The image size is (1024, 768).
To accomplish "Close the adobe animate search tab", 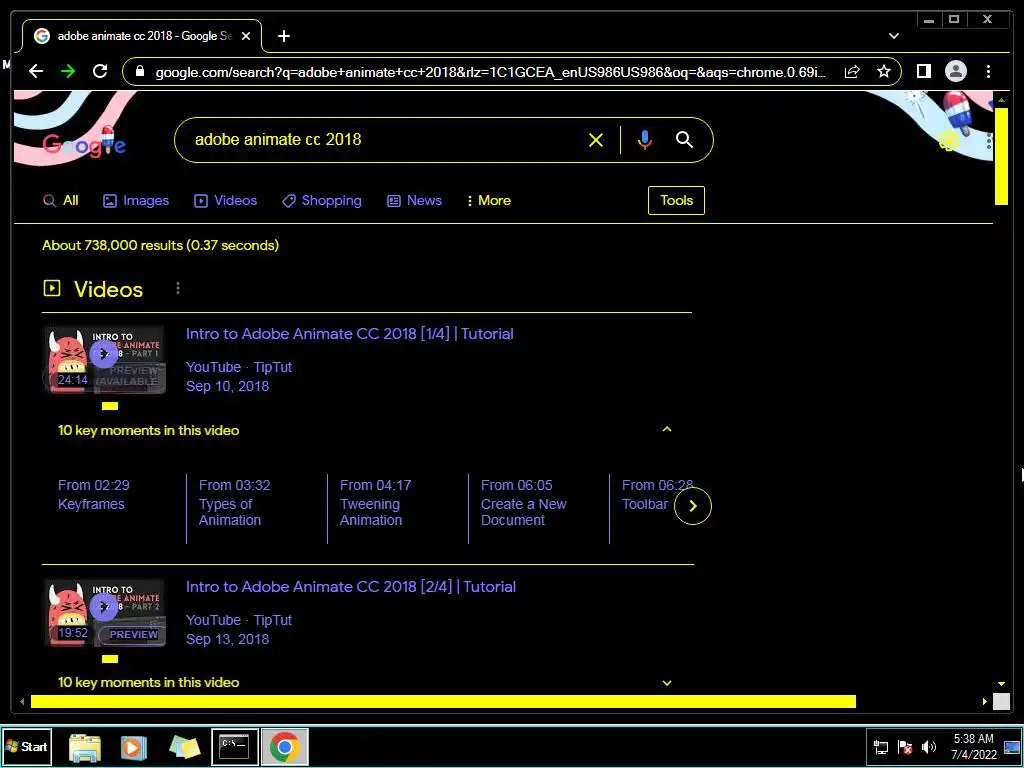I will coord(246,36).
